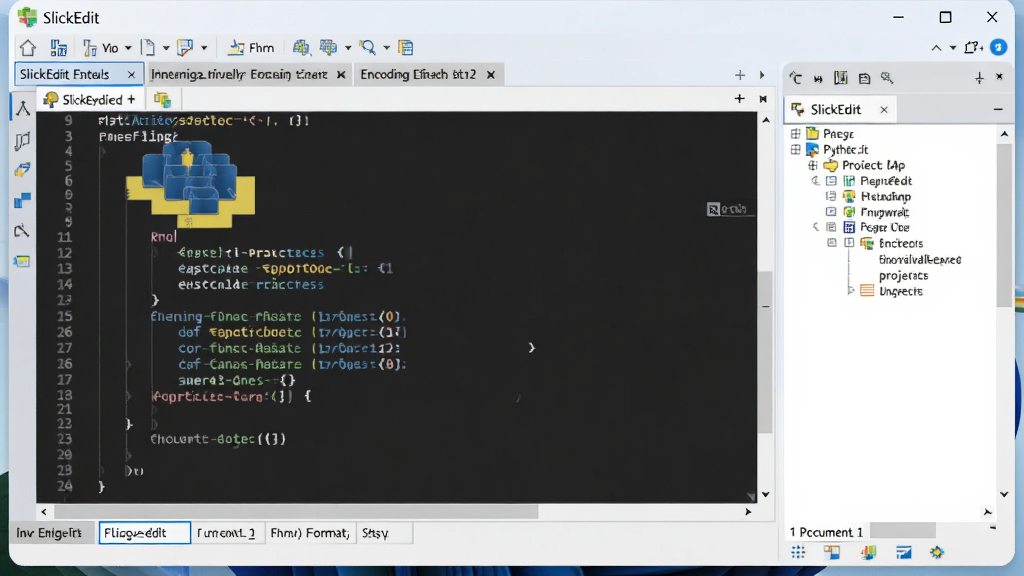Image resolution: width=1024 pixels, height=576 pixels.
Task: Expand the 'Paege' tree node
Action: click(795, 133)
